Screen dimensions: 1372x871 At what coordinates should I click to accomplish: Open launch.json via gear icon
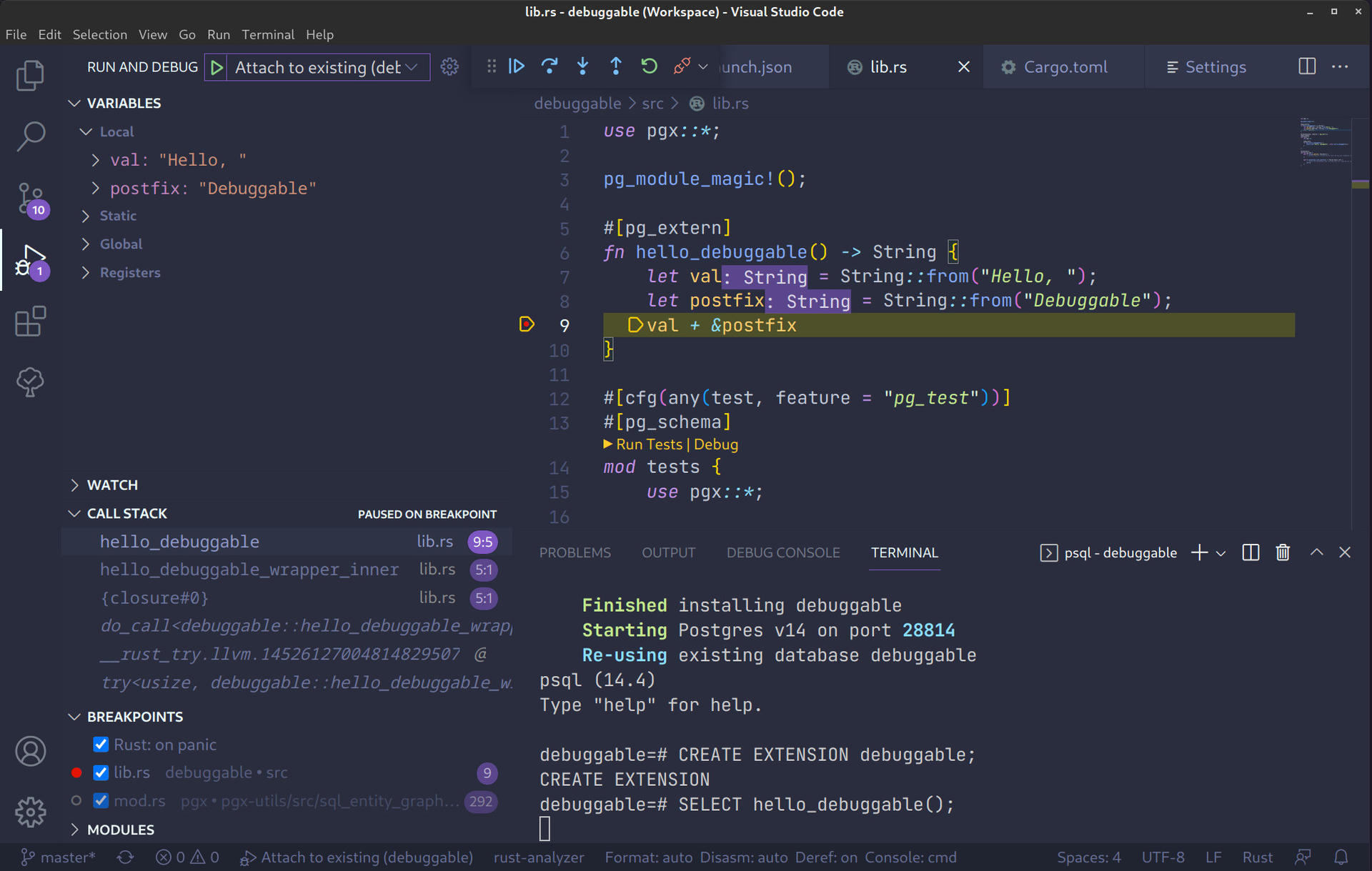point(449,66)
